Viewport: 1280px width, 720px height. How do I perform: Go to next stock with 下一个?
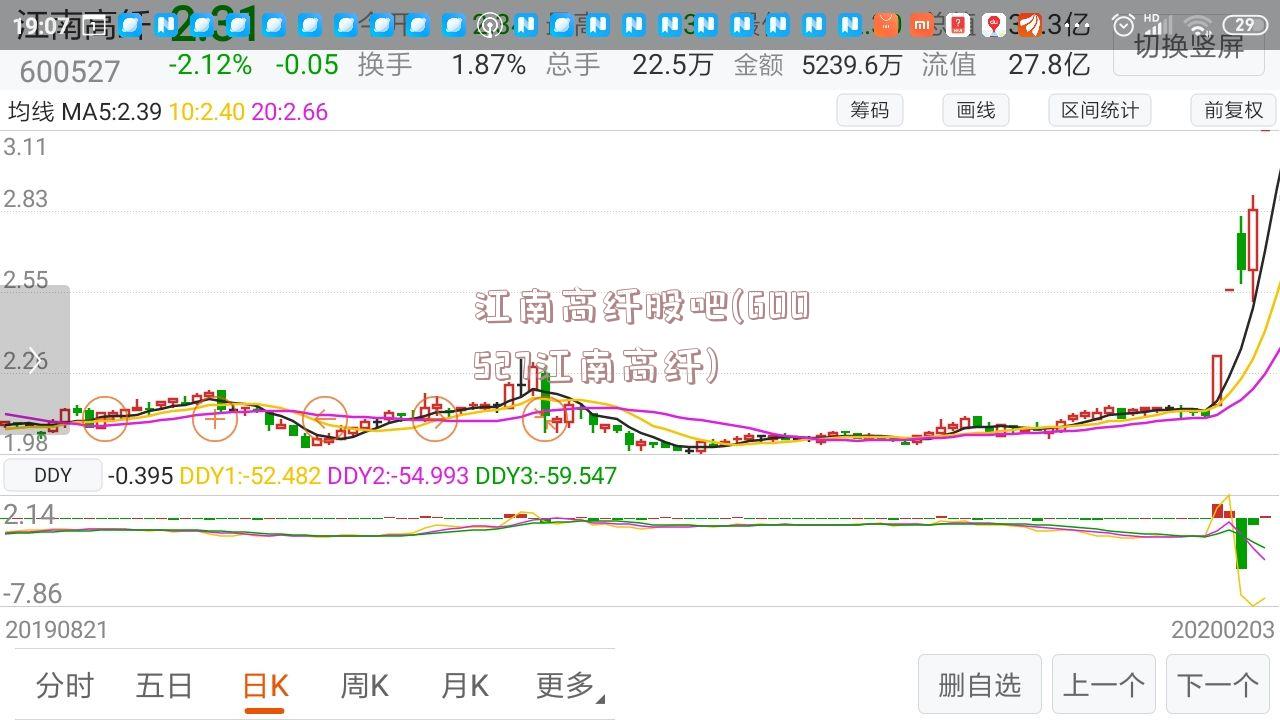pyautogui.click(x=1218, y=685)
